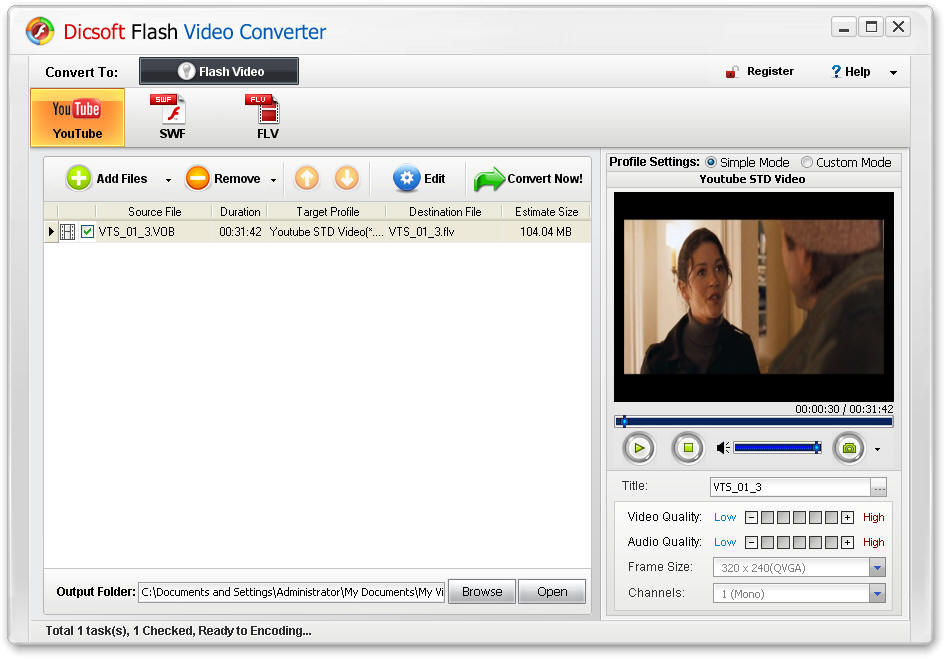
Task: Decrease Audio Quality with the minus button
Action: [751, 542]
